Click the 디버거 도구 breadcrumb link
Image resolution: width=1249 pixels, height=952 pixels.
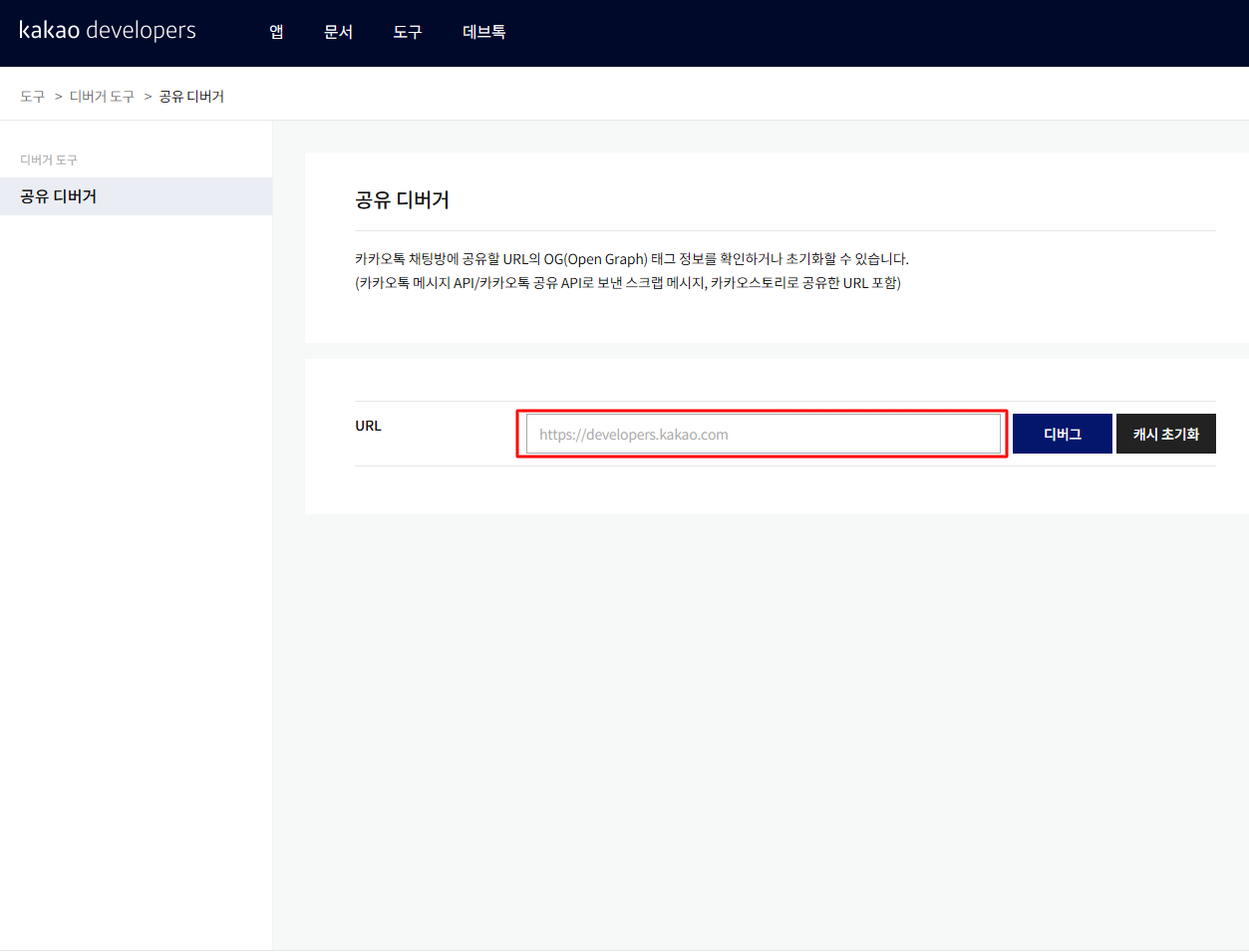click(x=102, y=97)
